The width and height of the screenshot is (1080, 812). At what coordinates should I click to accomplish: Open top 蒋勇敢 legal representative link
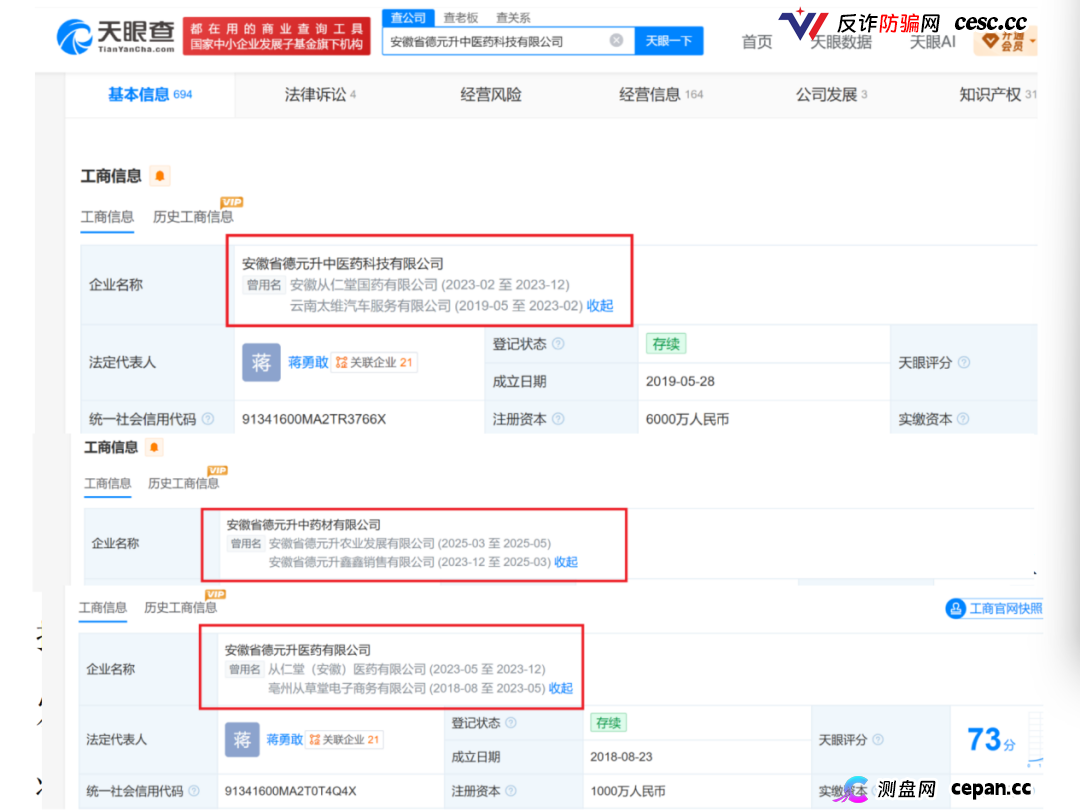(308, 362)
